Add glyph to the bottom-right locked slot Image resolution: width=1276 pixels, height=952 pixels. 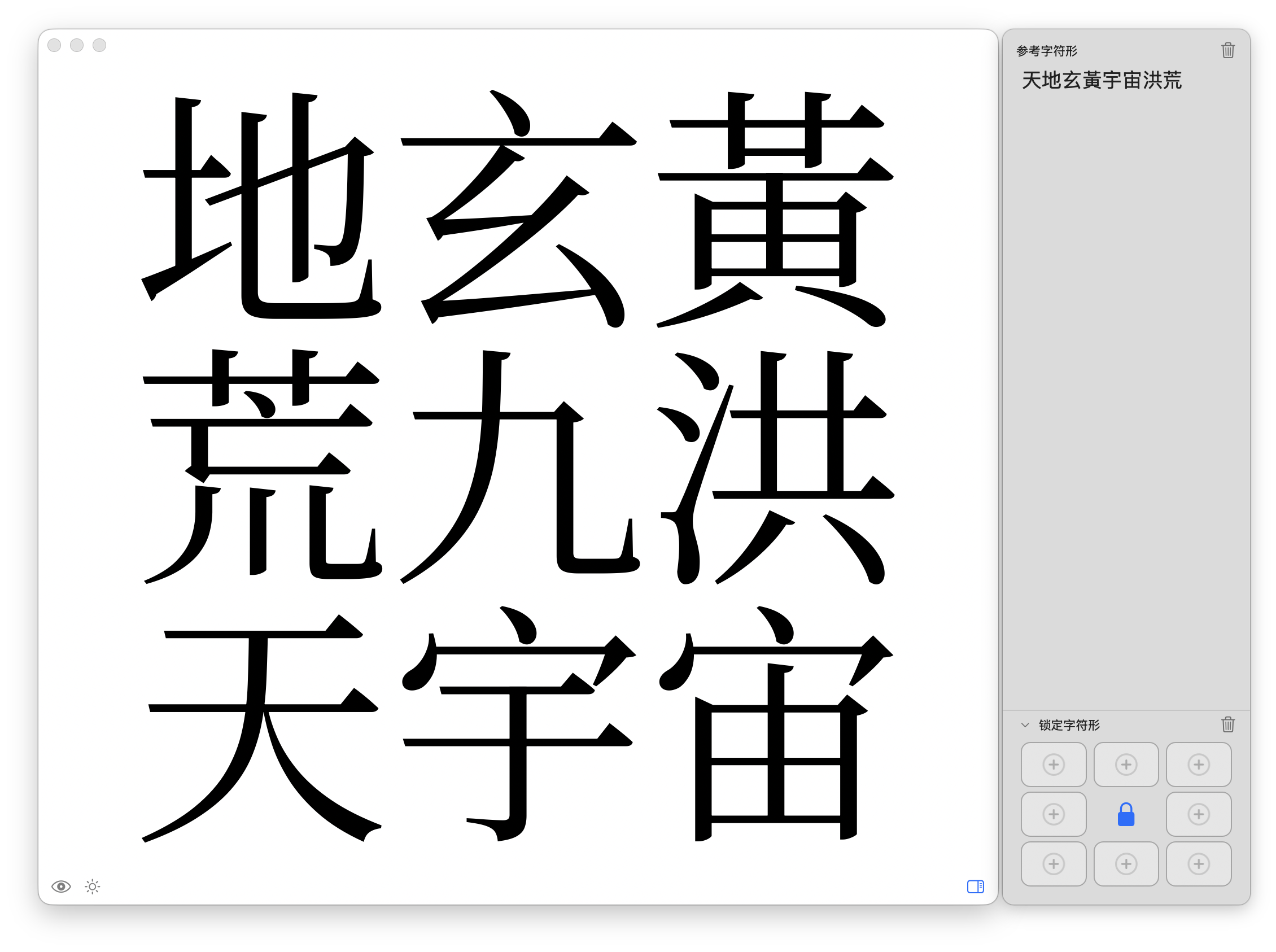pyautogui.click(x=1199, y=863)
